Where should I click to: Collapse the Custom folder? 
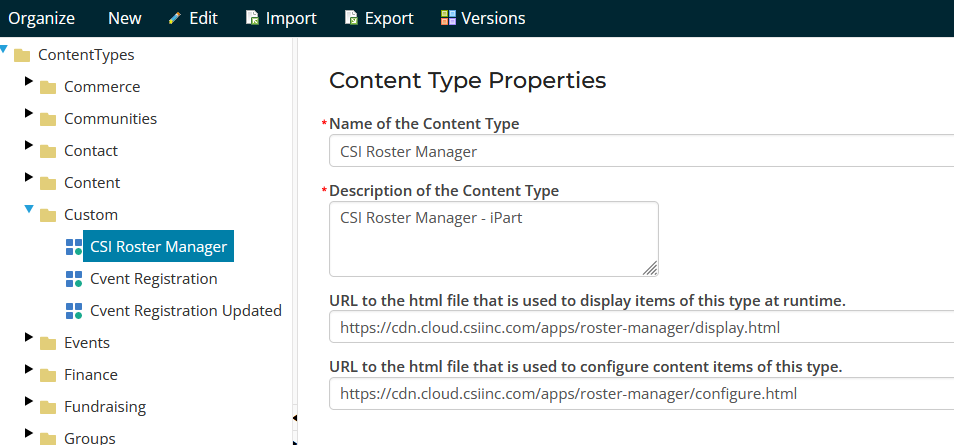click(x=29, y=210)
